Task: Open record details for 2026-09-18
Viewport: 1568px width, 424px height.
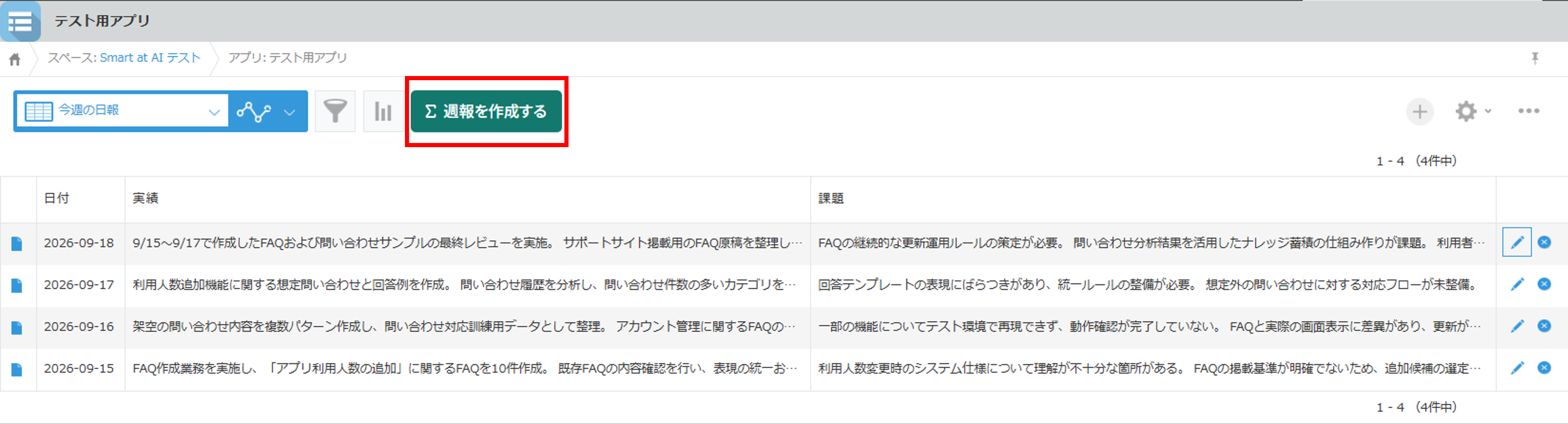Action: point(17,244)
